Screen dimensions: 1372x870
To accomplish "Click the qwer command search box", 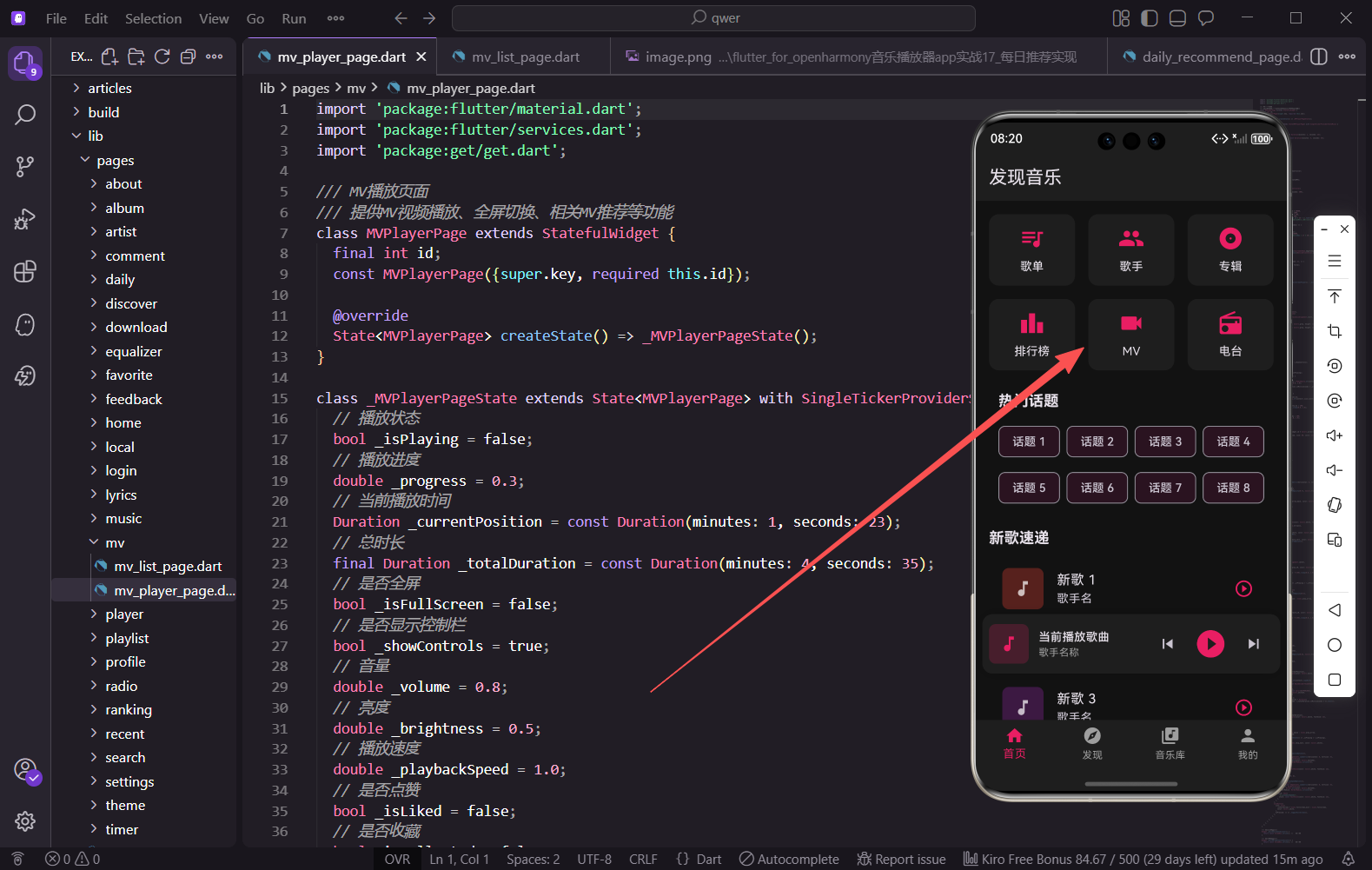I will (713, 18).
